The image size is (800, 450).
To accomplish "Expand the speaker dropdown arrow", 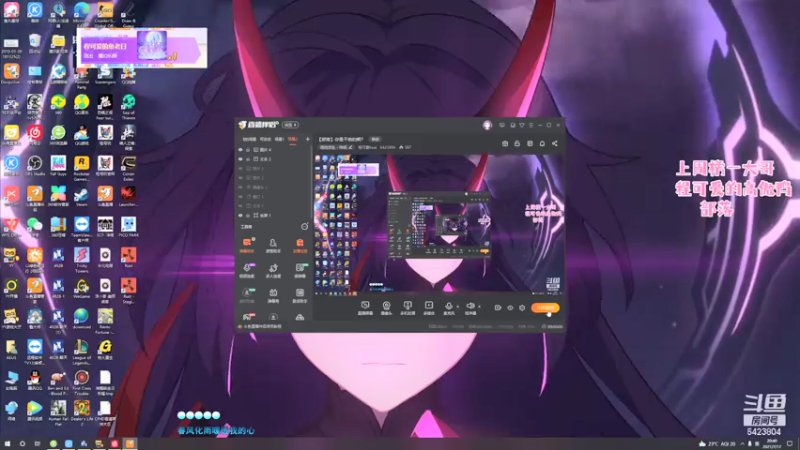I will pyautogui.click(x=479, y=307).
